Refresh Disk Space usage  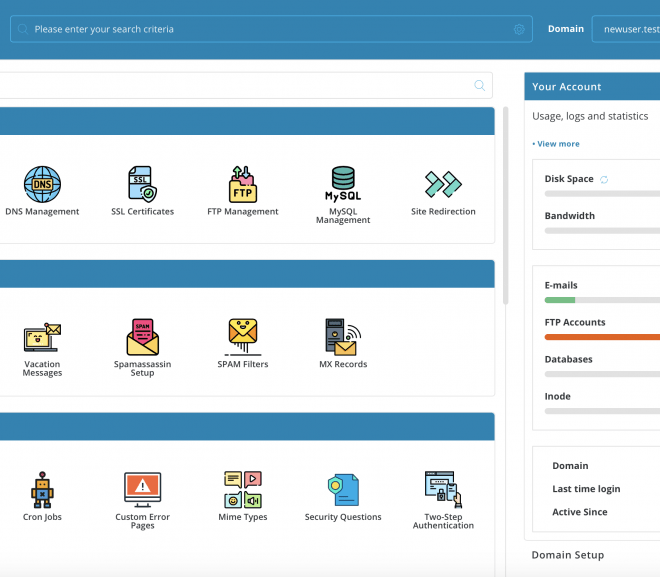pos(604,180)
